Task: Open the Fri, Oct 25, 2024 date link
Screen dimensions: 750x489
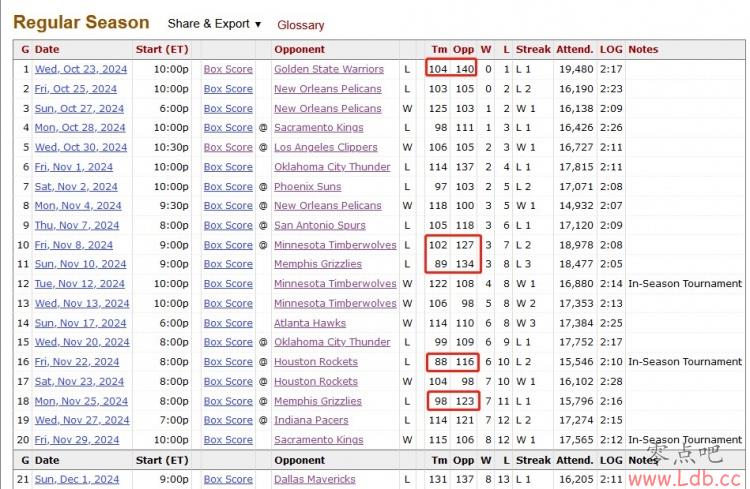Action: coord(76,89)
